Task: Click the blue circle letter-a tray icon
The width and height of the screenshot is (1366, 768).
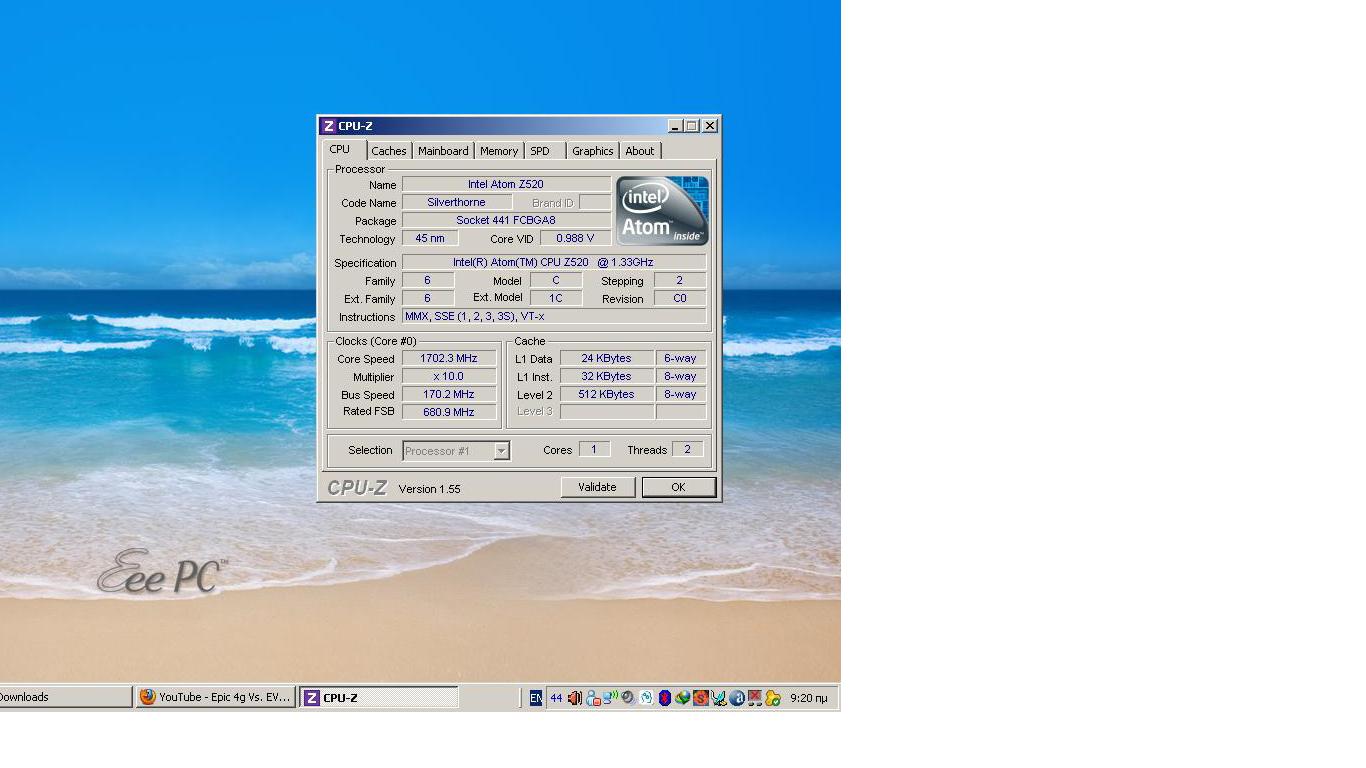Action: coord(737,698)
